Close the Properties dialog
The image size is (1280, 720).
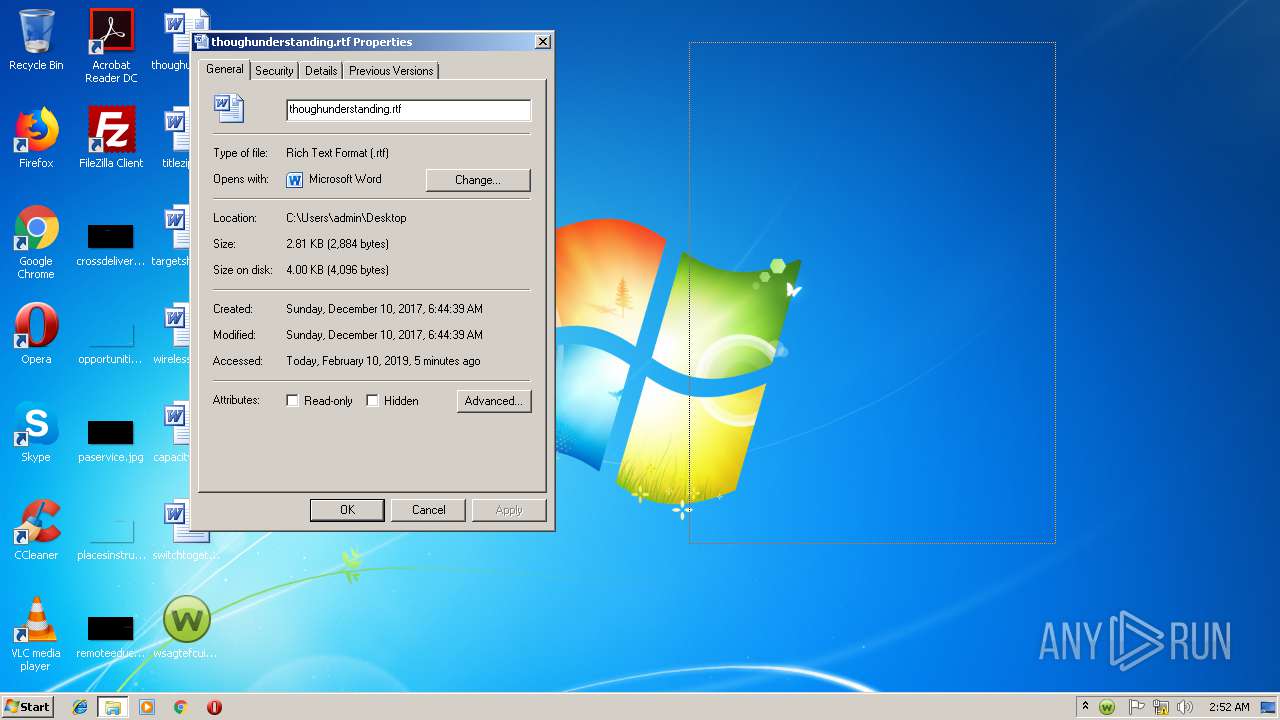542,42
